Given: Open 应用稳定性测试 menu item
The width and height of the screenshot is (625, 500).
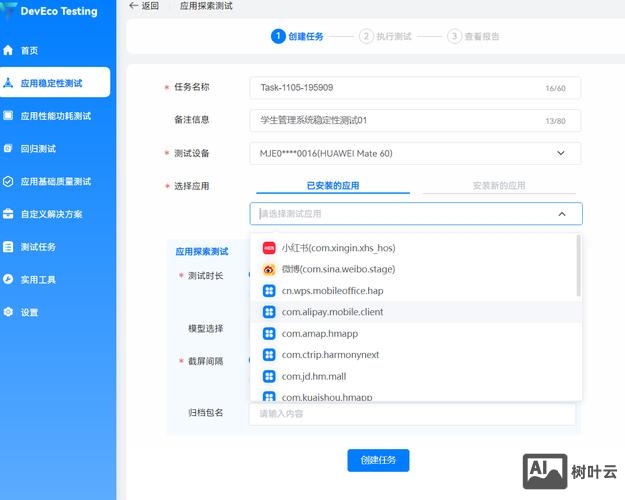Looking at the screenshot, I should tap(55, 83).
